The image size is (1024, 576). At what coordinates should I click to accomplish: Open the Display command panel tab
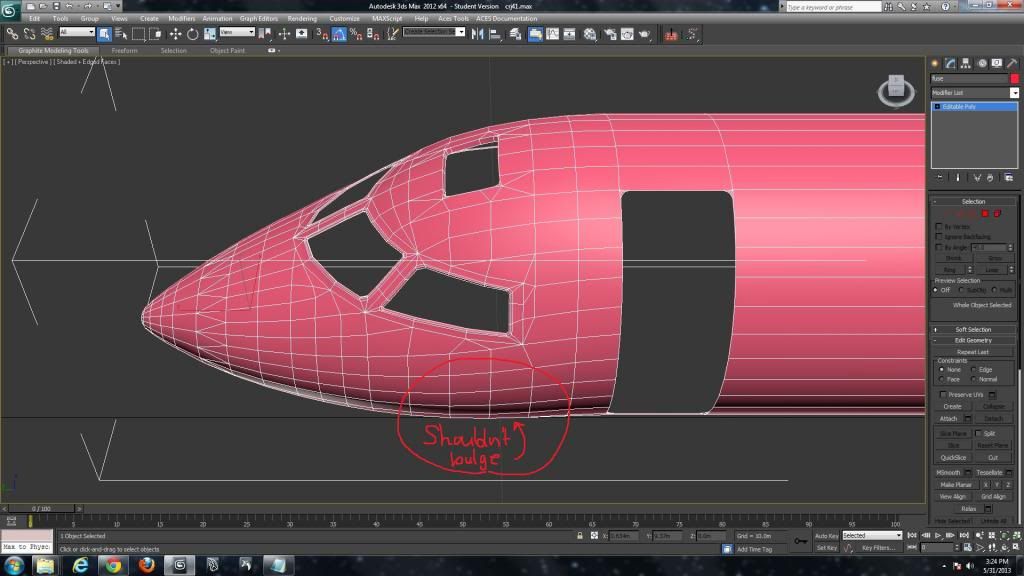pos(997,63)
